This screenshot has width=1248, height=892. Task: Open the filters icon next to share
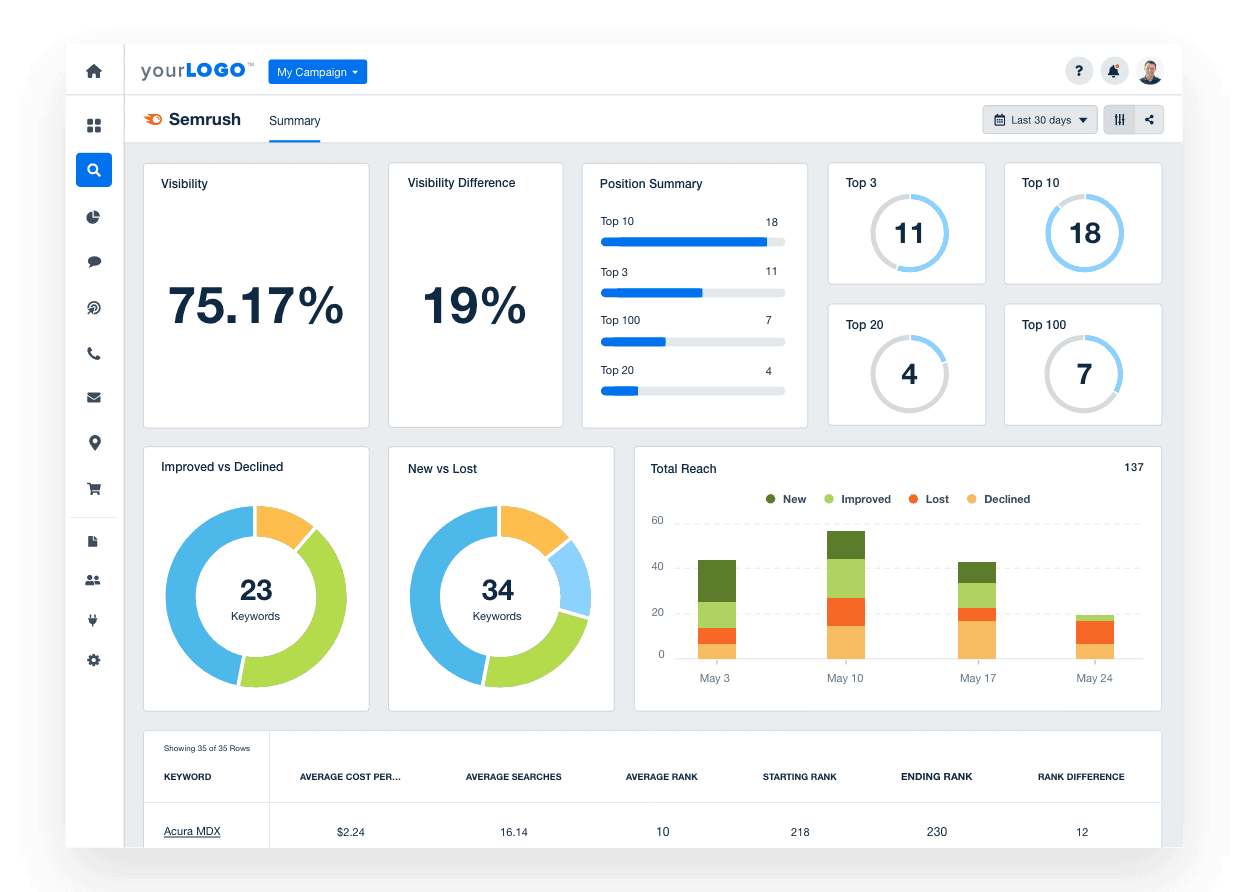[1119, 119]
